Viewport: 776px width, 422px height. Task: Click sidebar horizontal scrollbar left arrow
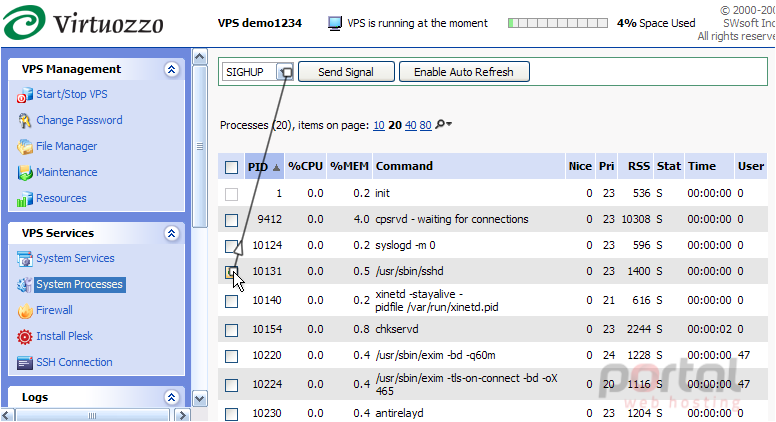click(7, 415)
